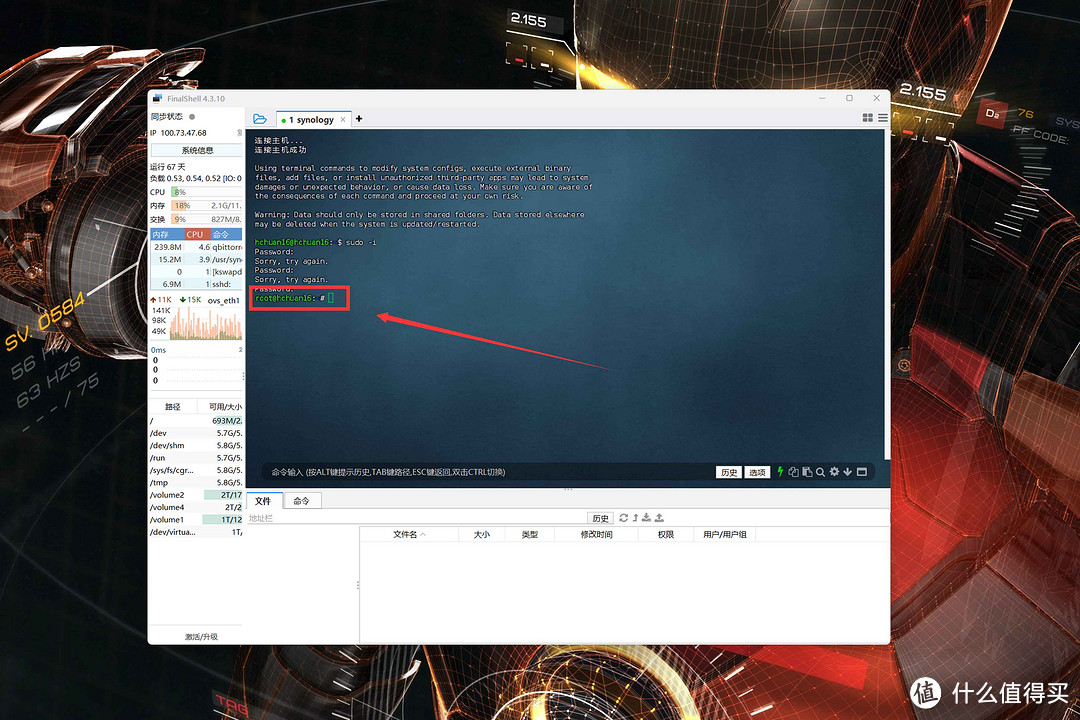Select the copy icon beside the lightning icon
Image resolution: width=1080 pixels, height=720 pixels.
(795, 472)
